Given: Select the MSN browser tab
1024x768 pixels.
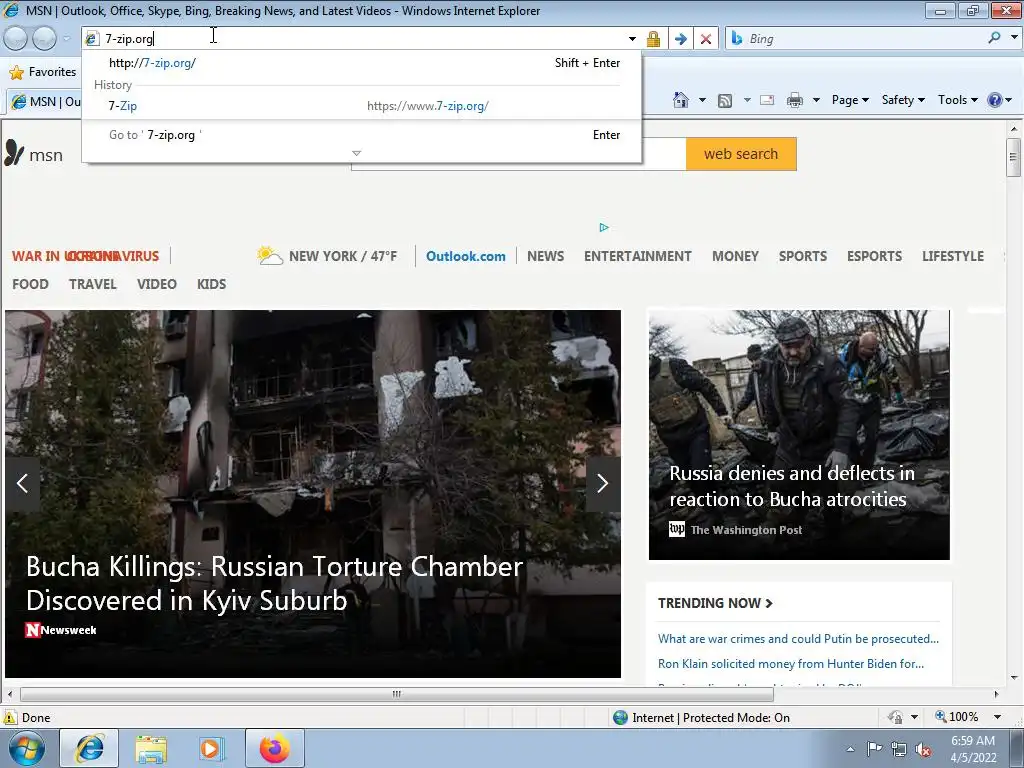Looking at the screenshot, I should 44,102.
